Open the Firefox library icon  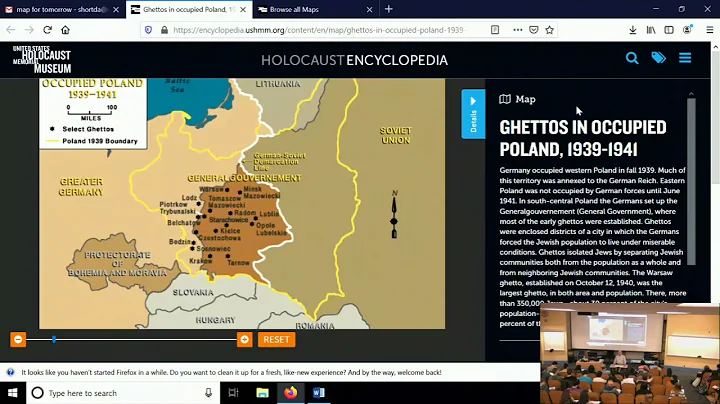[651, 30]
